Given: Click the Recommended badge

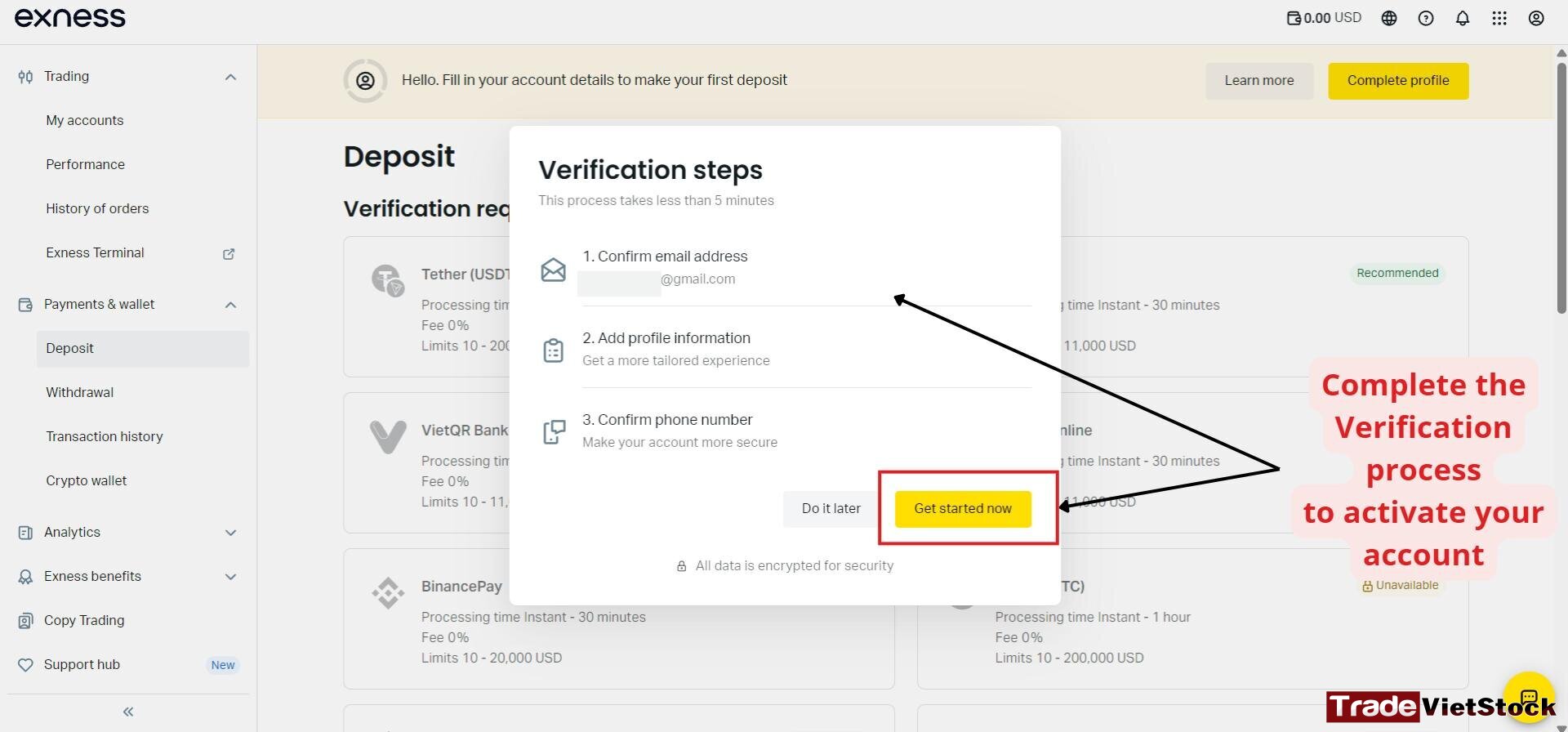Looking at the screenshot, I should [x=1397, y=273].
